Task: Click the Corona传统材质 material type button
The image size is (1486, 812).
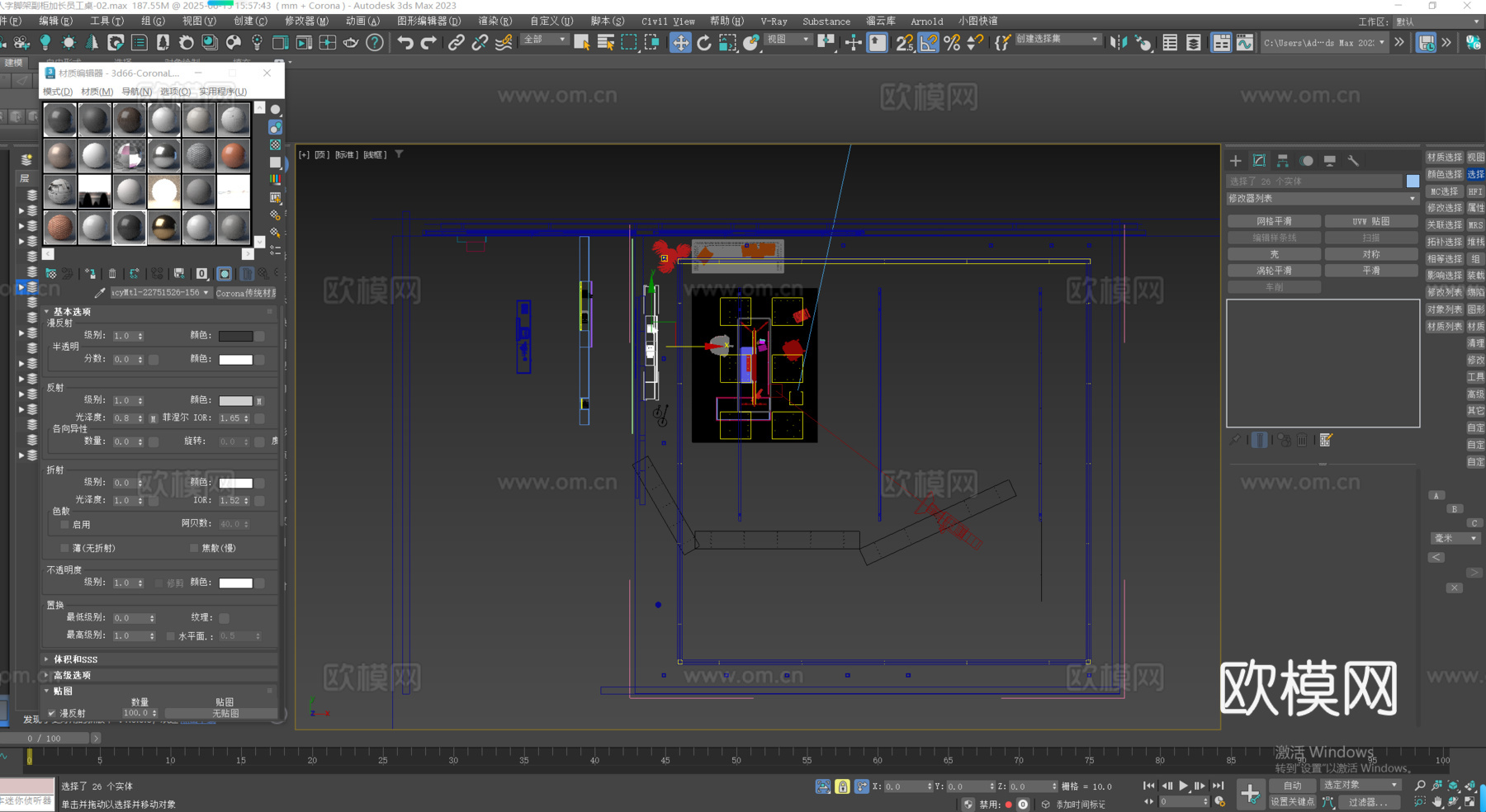Action: pos(246,293)
